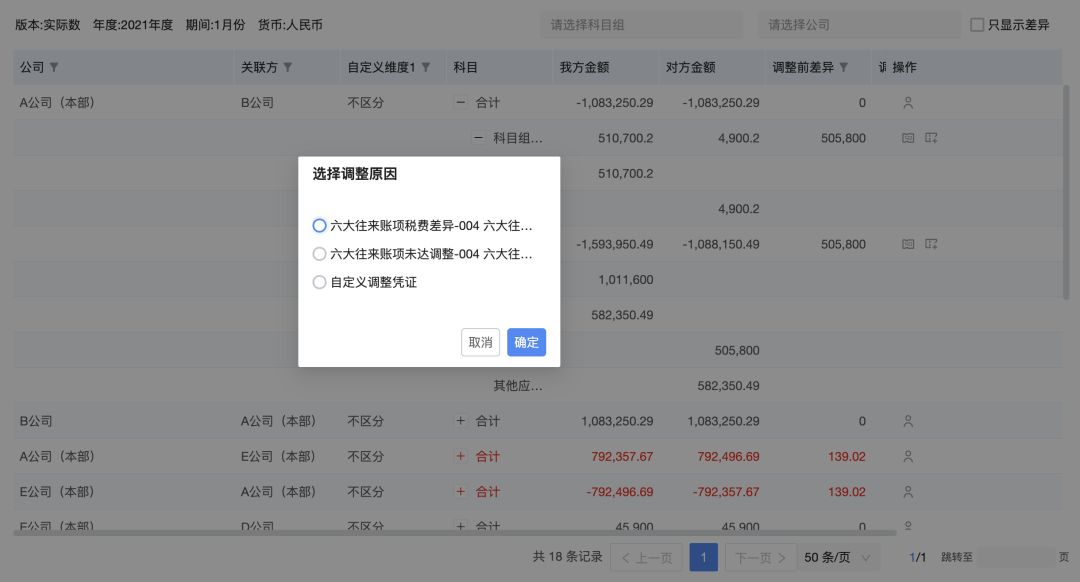This screenshot has height=582, width=1080.
Task: Select the 自定义调整凭证 radio option
Action: click(319, 282)
